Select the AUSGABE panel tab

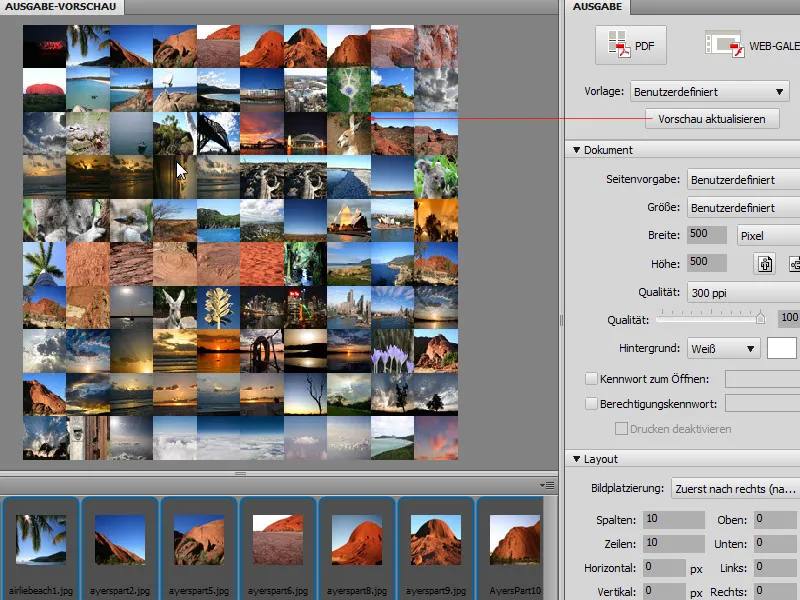click(597, 7)
